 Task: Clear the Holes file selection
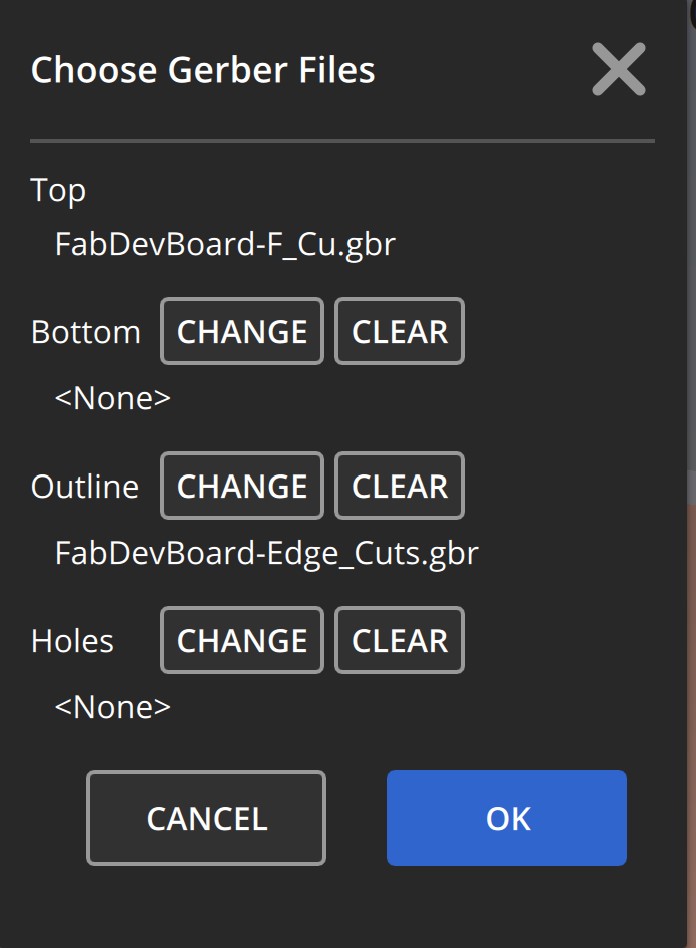(x=399, y=641)
